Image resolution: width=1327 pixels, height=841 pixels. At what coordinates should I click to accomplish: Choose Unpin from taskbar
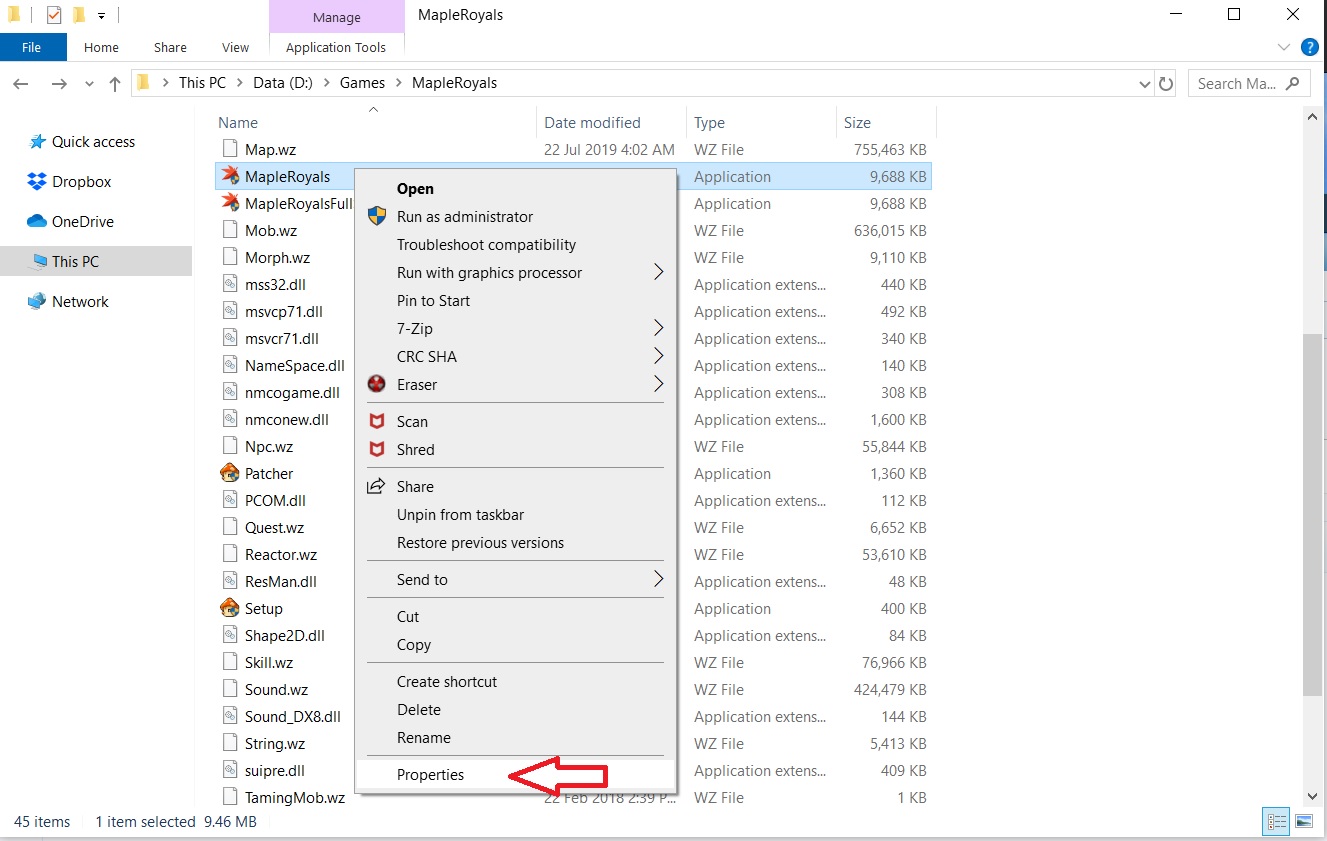click(516, 515)
